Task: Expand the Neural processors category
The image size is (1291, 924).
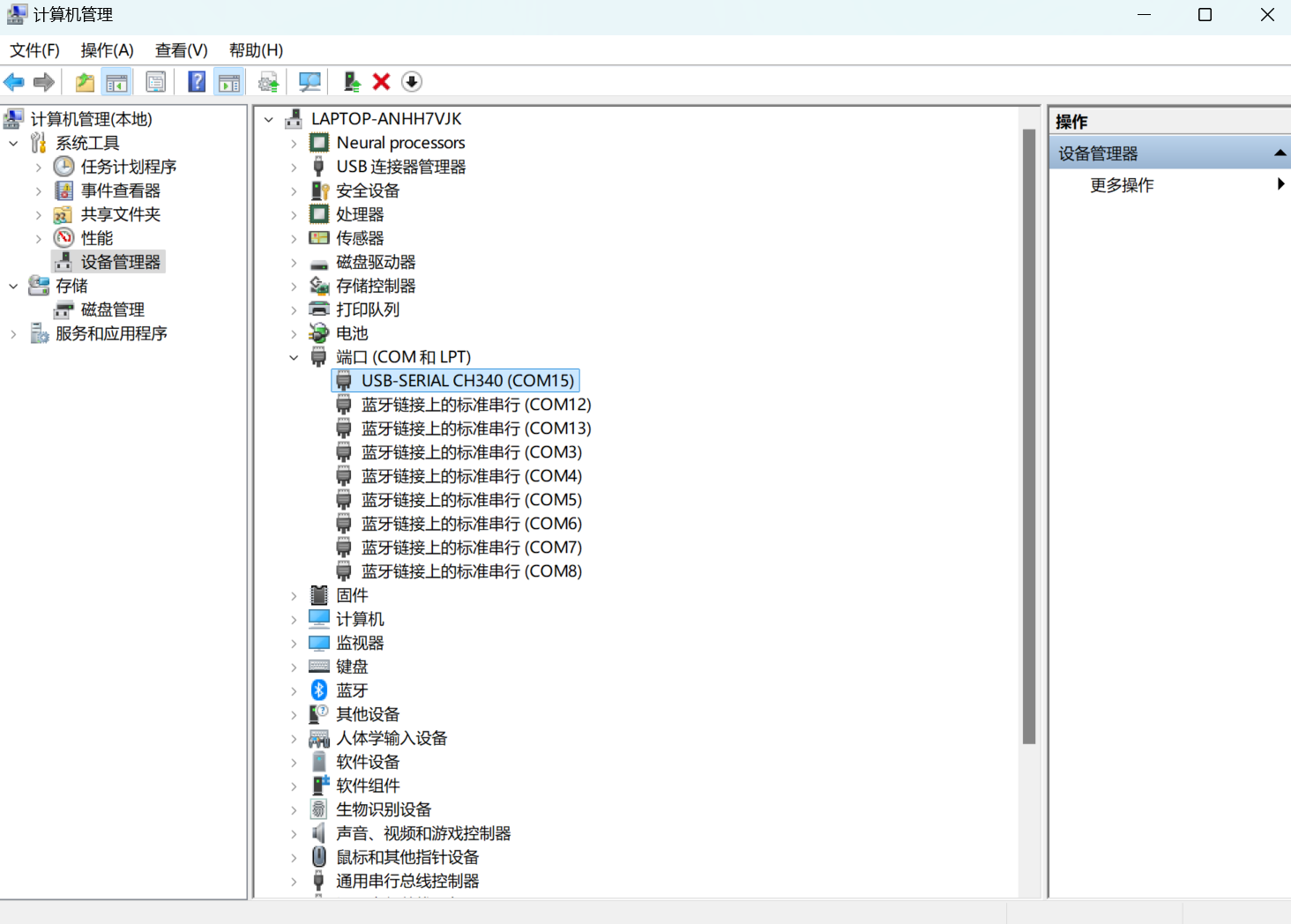Action: point(294,143)
